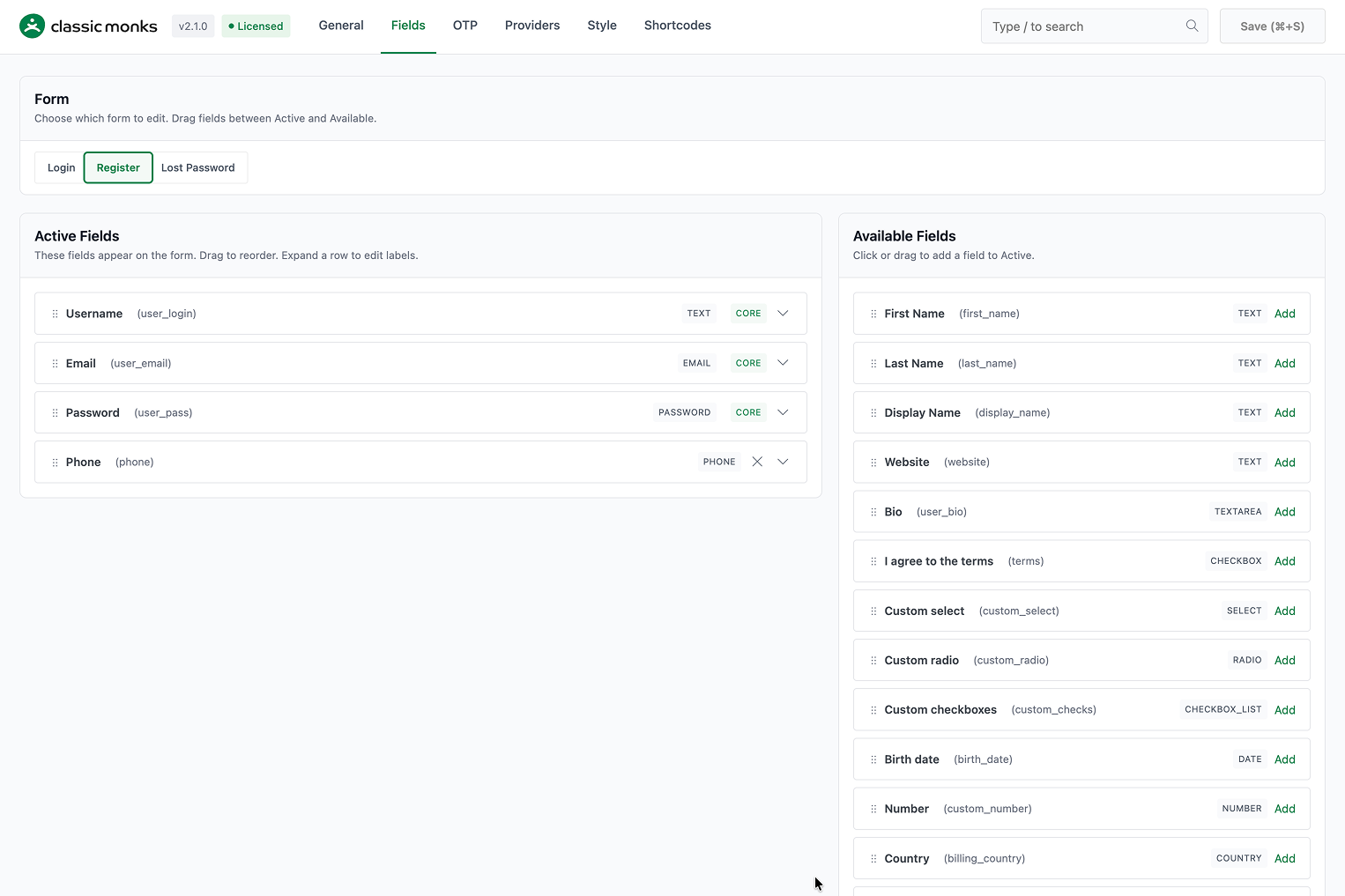This screenshot has width=1345, height=896.
Task: Click the Active Fields heading
Action: (x=77, y=236)
